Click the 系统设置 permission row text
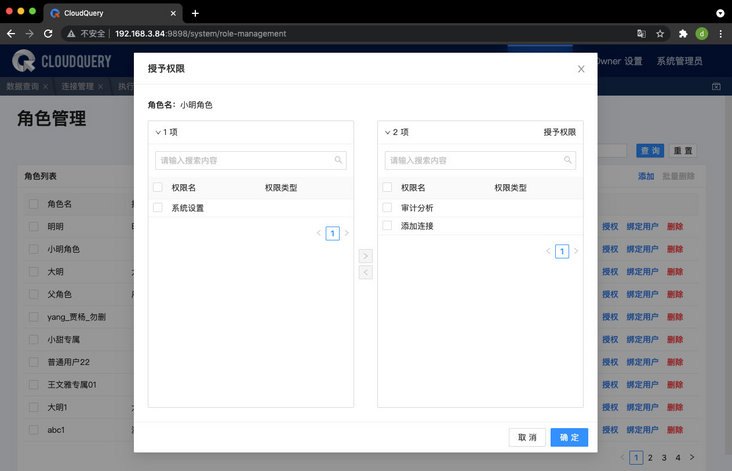This screenshot has height=471, width=732. (188, 208)
